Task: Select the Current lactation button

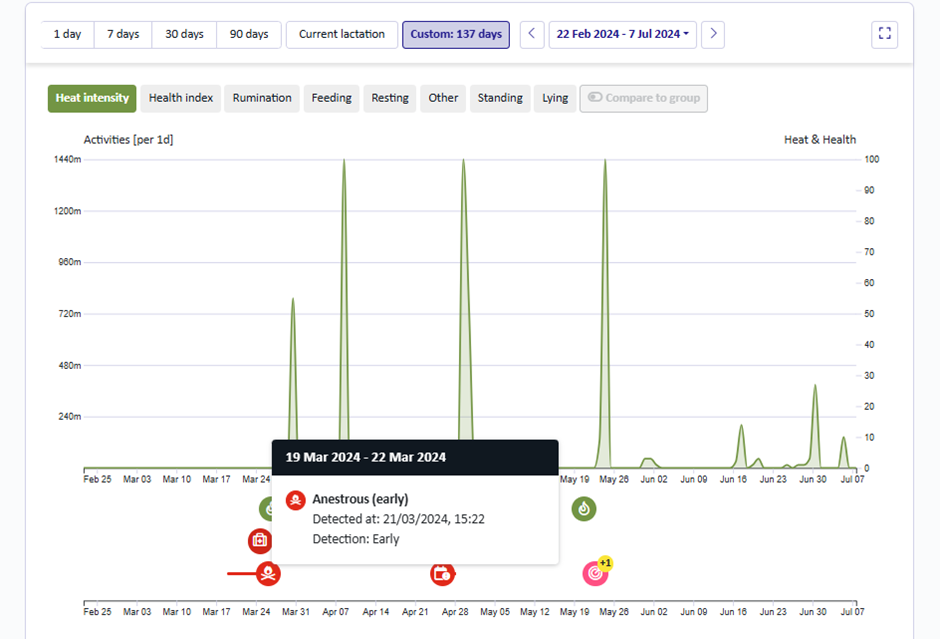Action: 341,33
